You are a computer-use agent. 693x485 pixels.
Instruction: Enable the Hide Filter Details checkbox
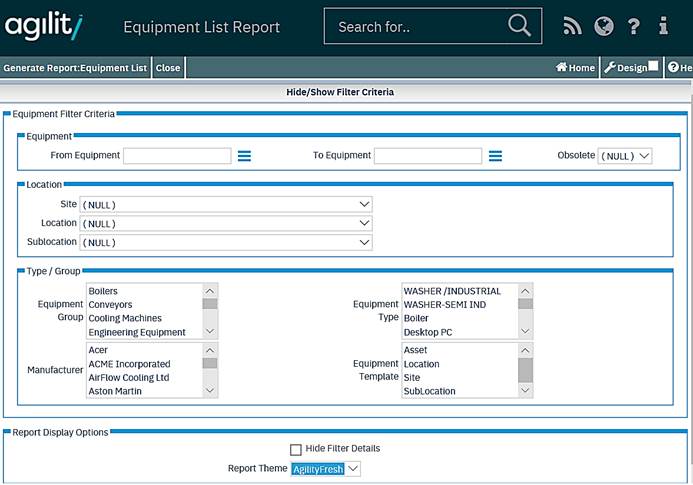(295, 449)
